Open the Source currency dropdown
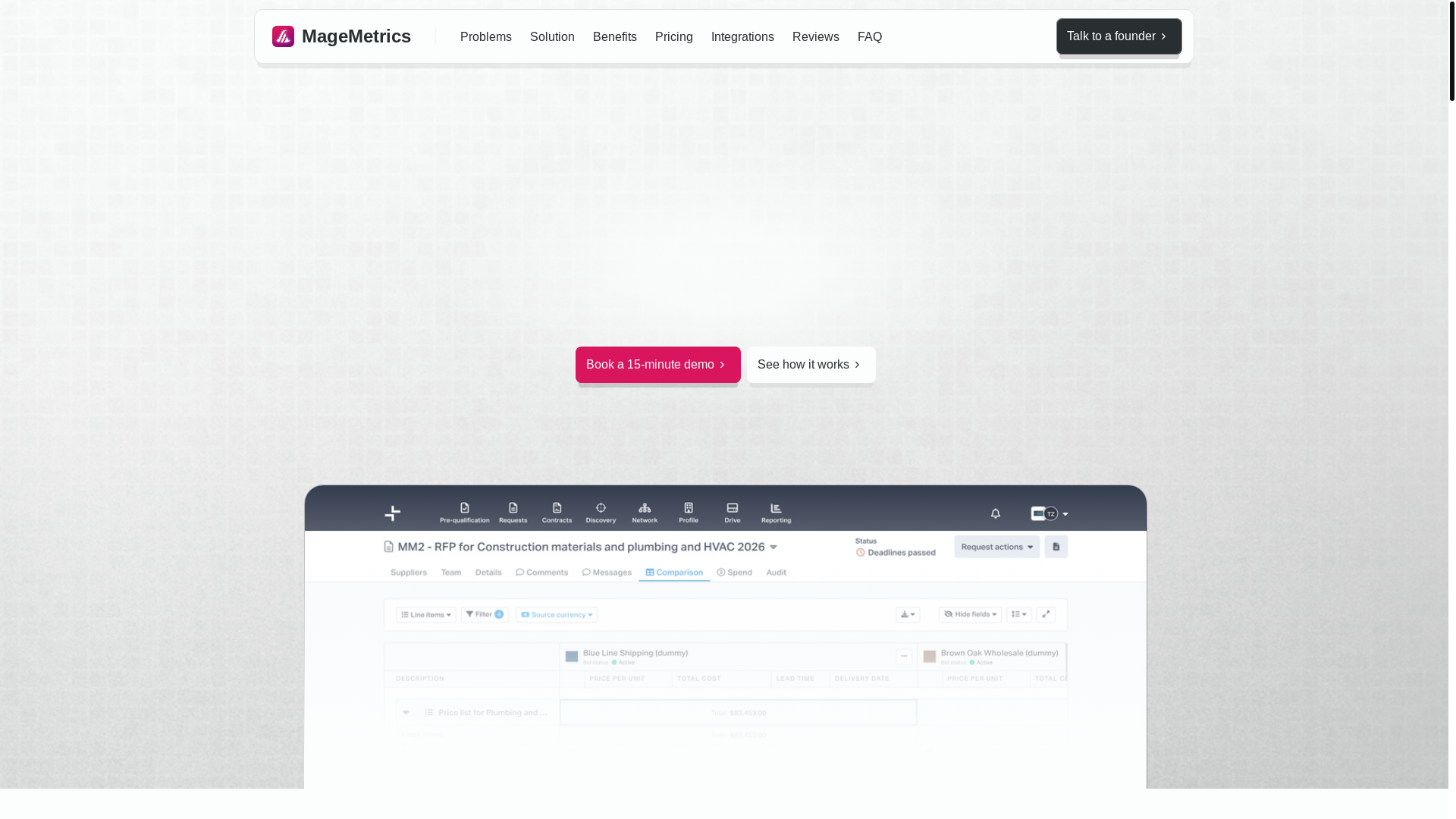 click(x=557, y=614)
